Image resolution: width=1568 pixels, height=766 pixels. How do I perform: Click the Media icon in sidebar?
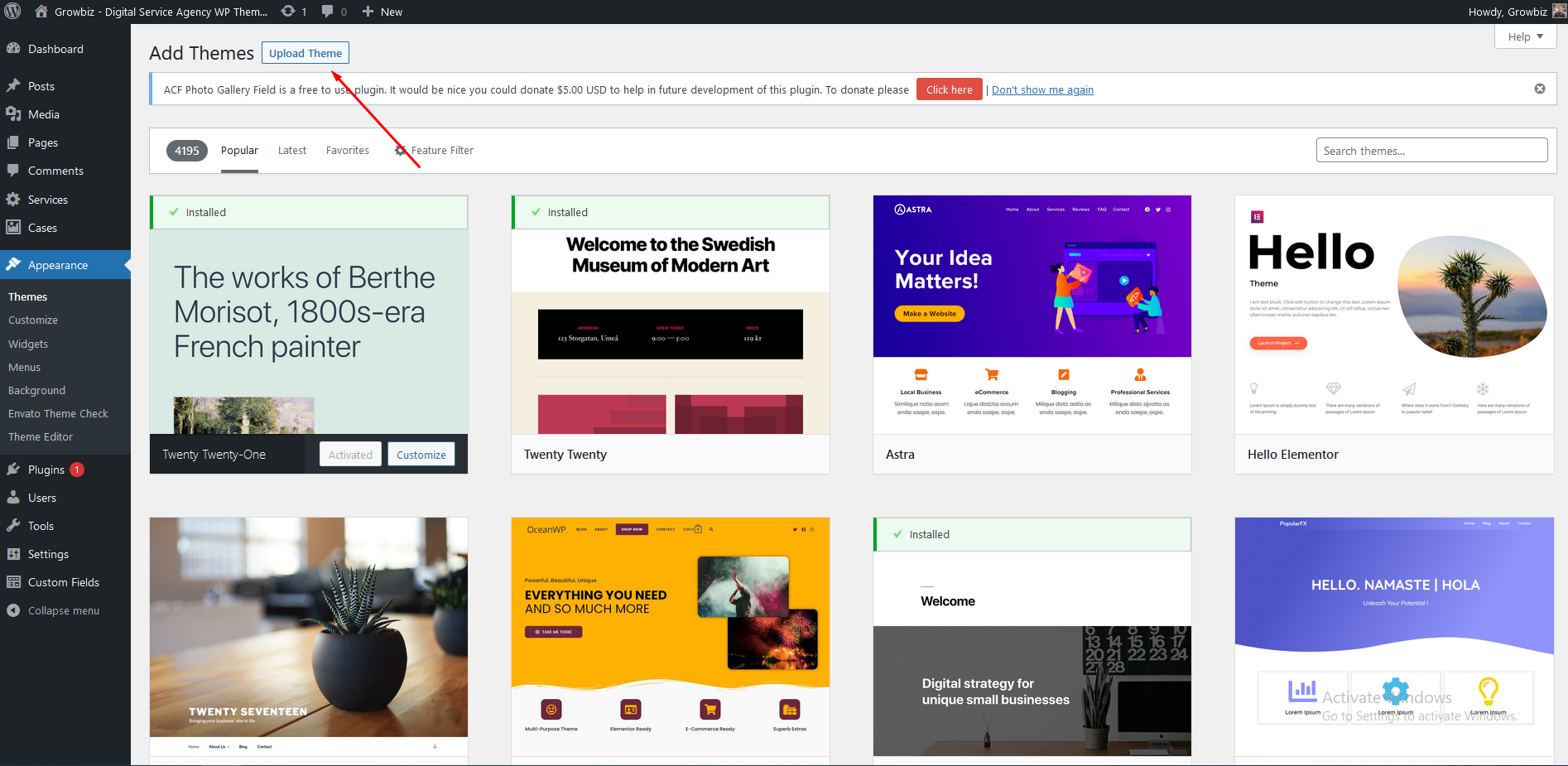pyautogui.click(x=13, y=114)
